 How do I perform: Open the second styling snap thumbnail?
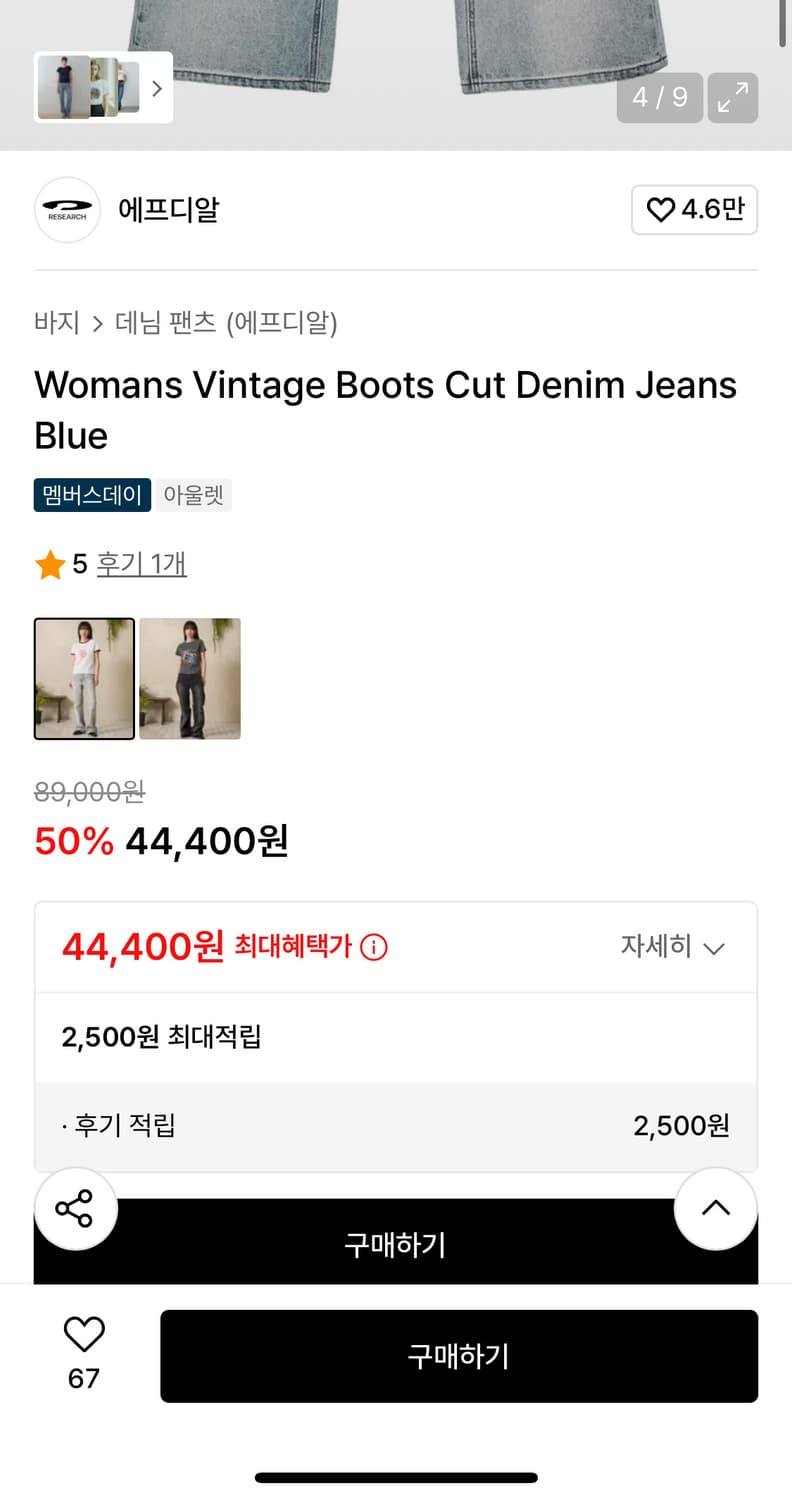(x=190, y=678)
